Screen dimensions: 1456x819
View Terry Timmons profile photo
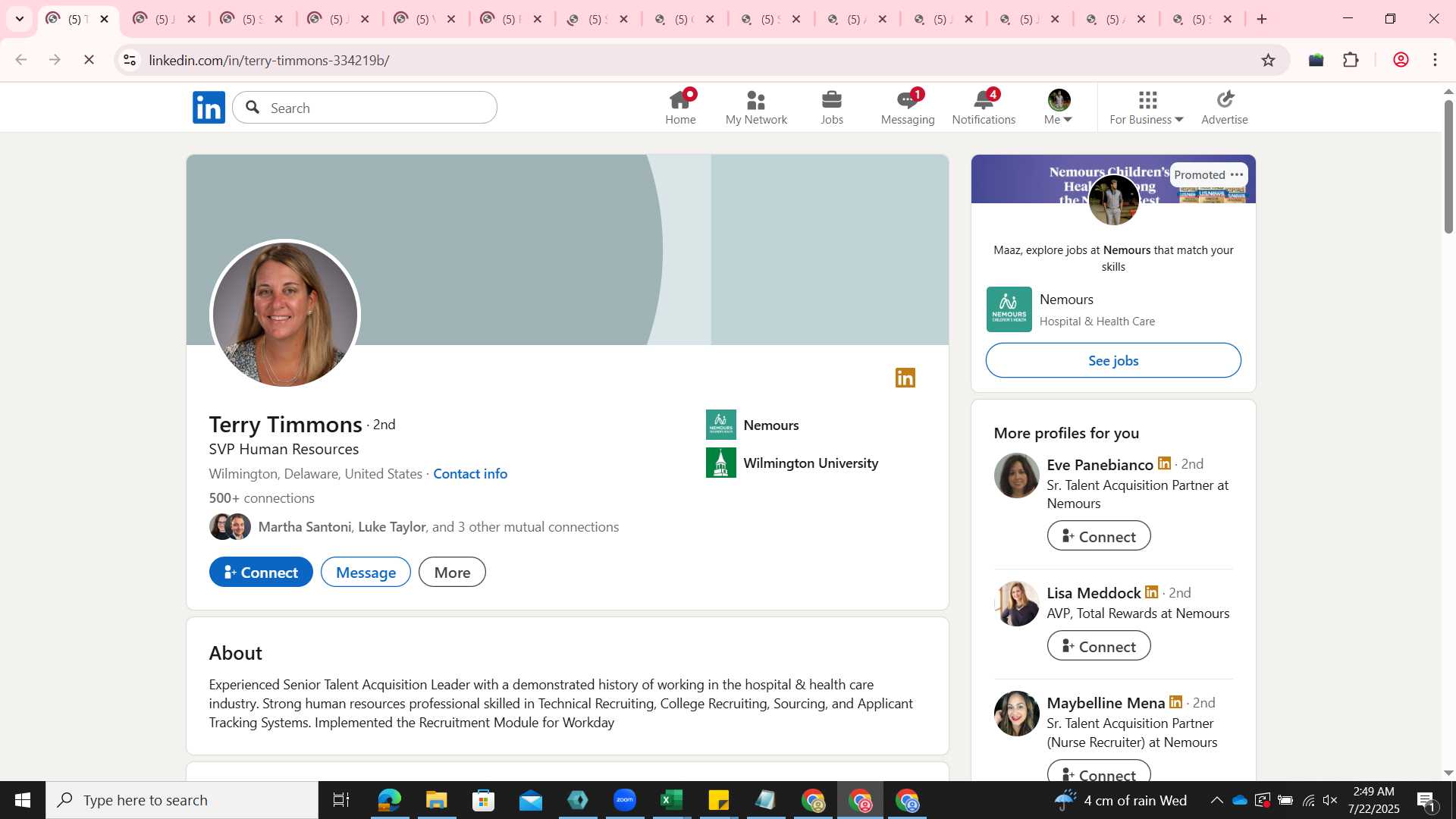[x=285, y=314]
